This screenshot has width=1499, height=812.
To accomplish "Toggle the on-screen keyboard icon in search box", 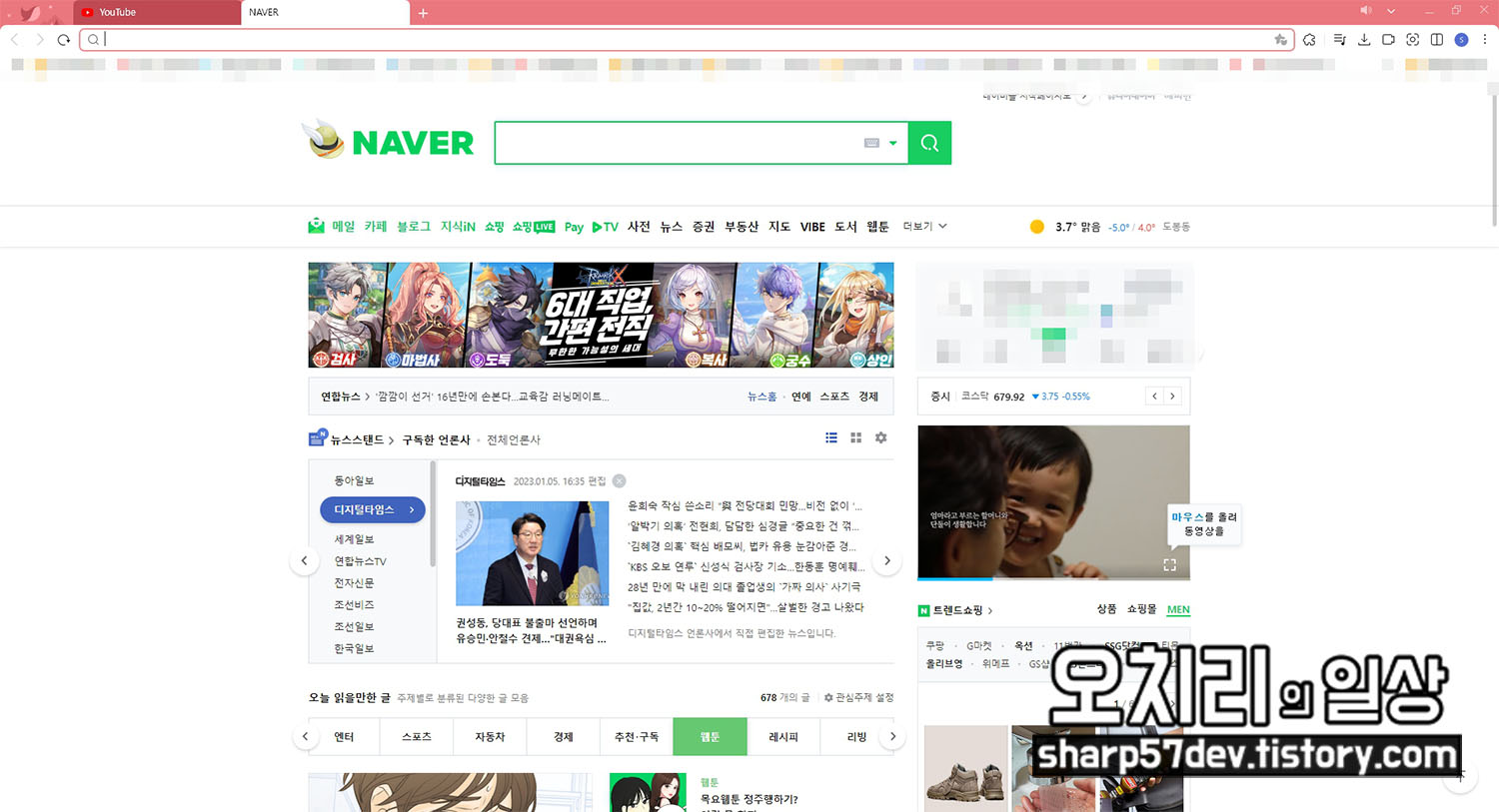I will tap(871, 143).
